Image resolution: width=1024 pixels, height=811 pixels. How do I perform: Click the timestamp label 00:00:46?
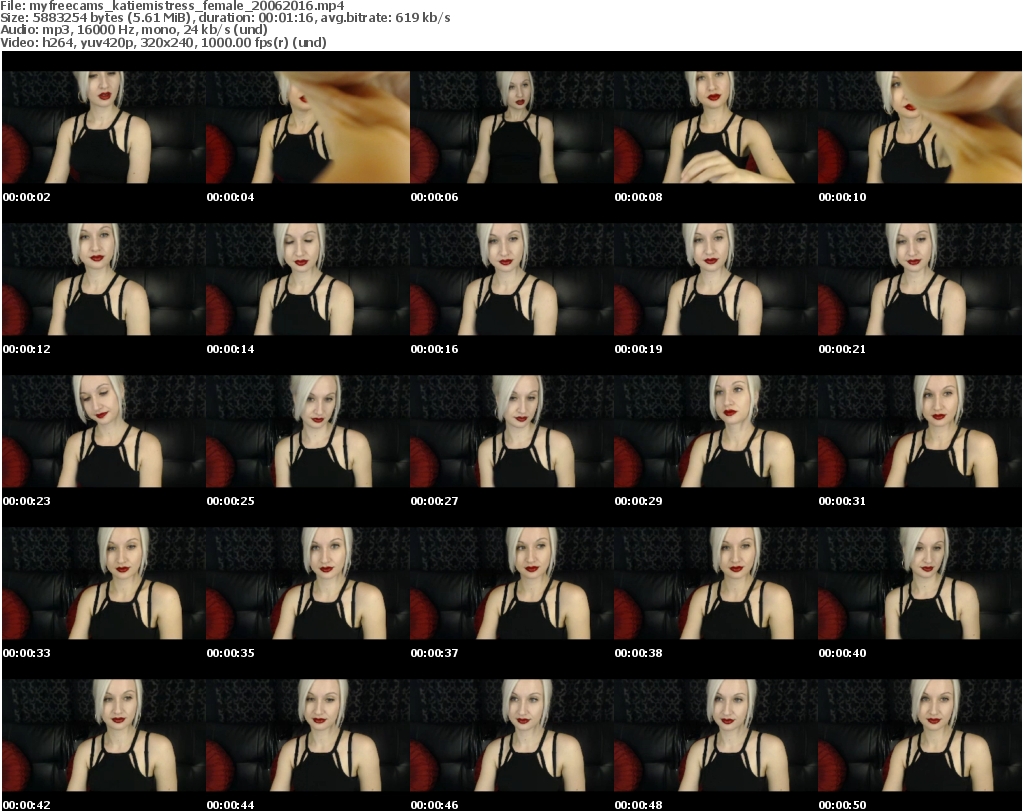tap(434, 805)
